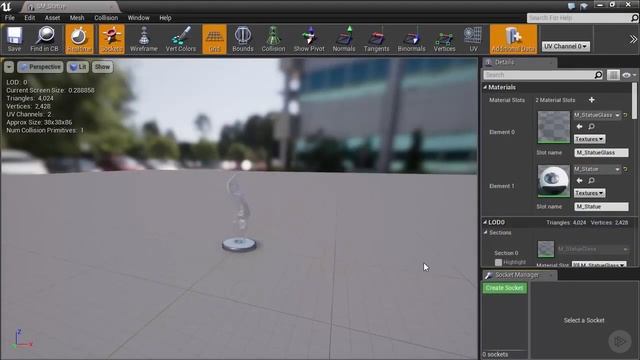This screenshot has height=360, width=640.
Task: Open the Window menu
Action: [x=138, y=18]
